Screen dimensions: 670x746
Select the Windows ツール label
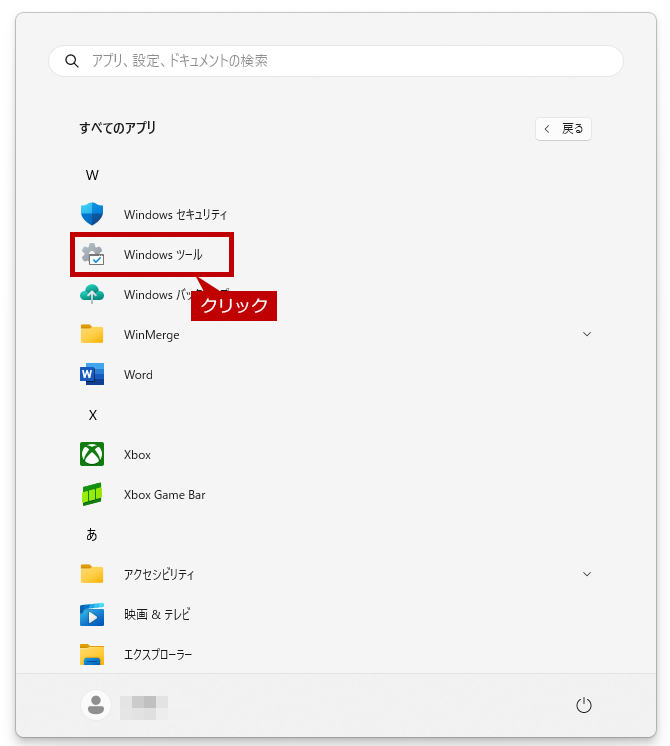[163, 255]
